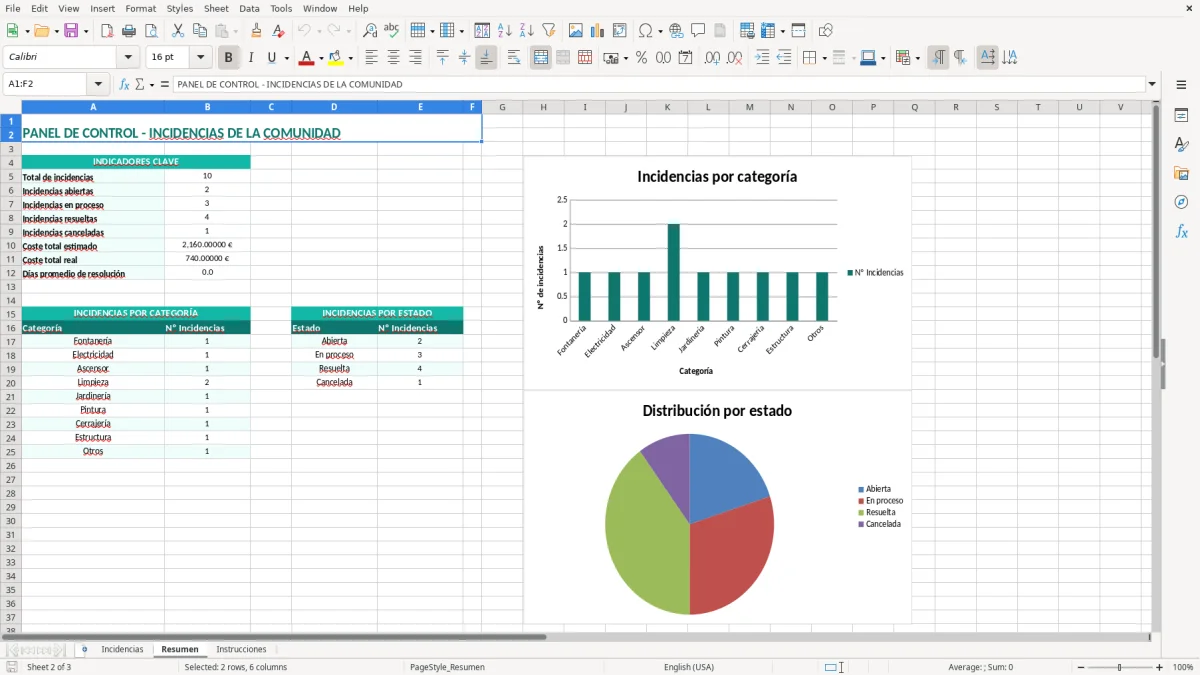Screen dimensions: 1200x675
Task: Expand the Name Box dropdown arrow
Action: pos(98,85)
